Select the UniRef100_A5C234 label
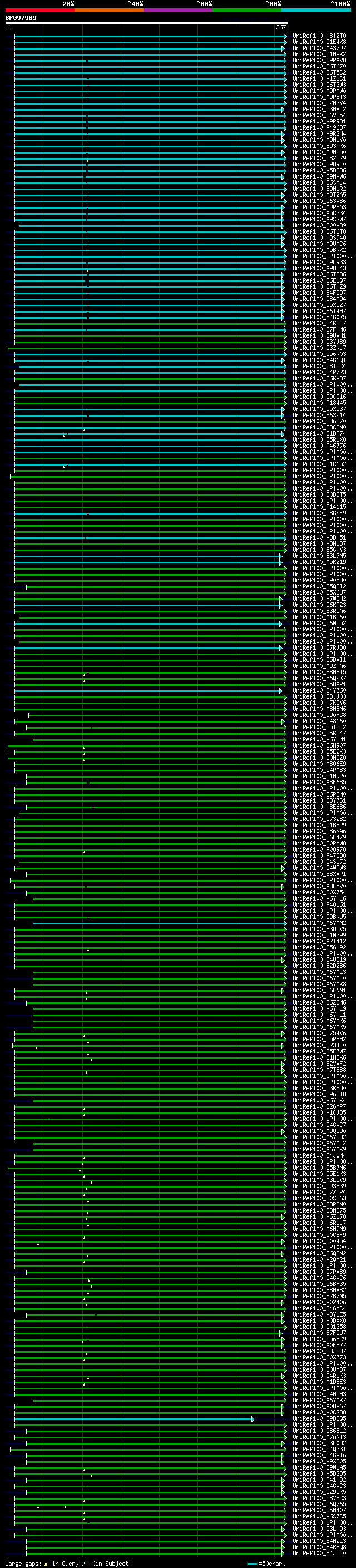The width and height of the screenshot is (356, 1568). coord(319,213)
